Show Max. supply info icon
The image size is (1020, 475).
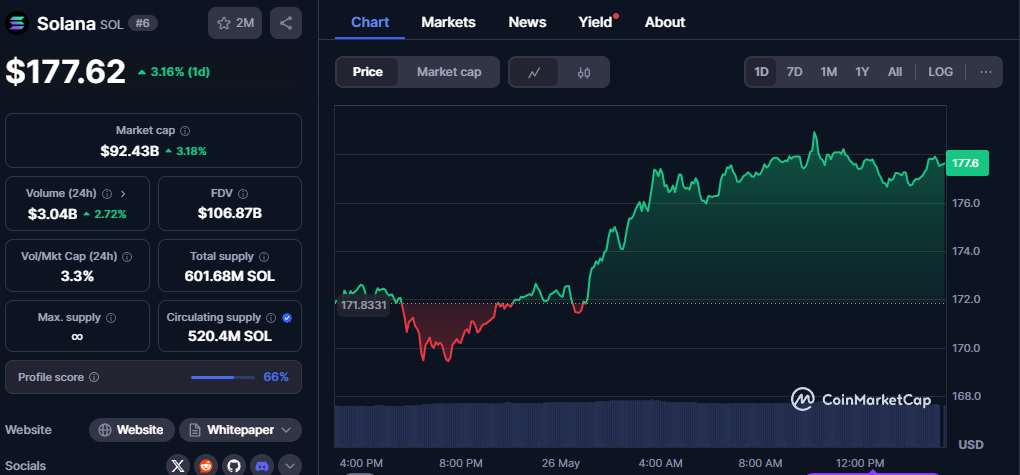[x=111, y=318]
